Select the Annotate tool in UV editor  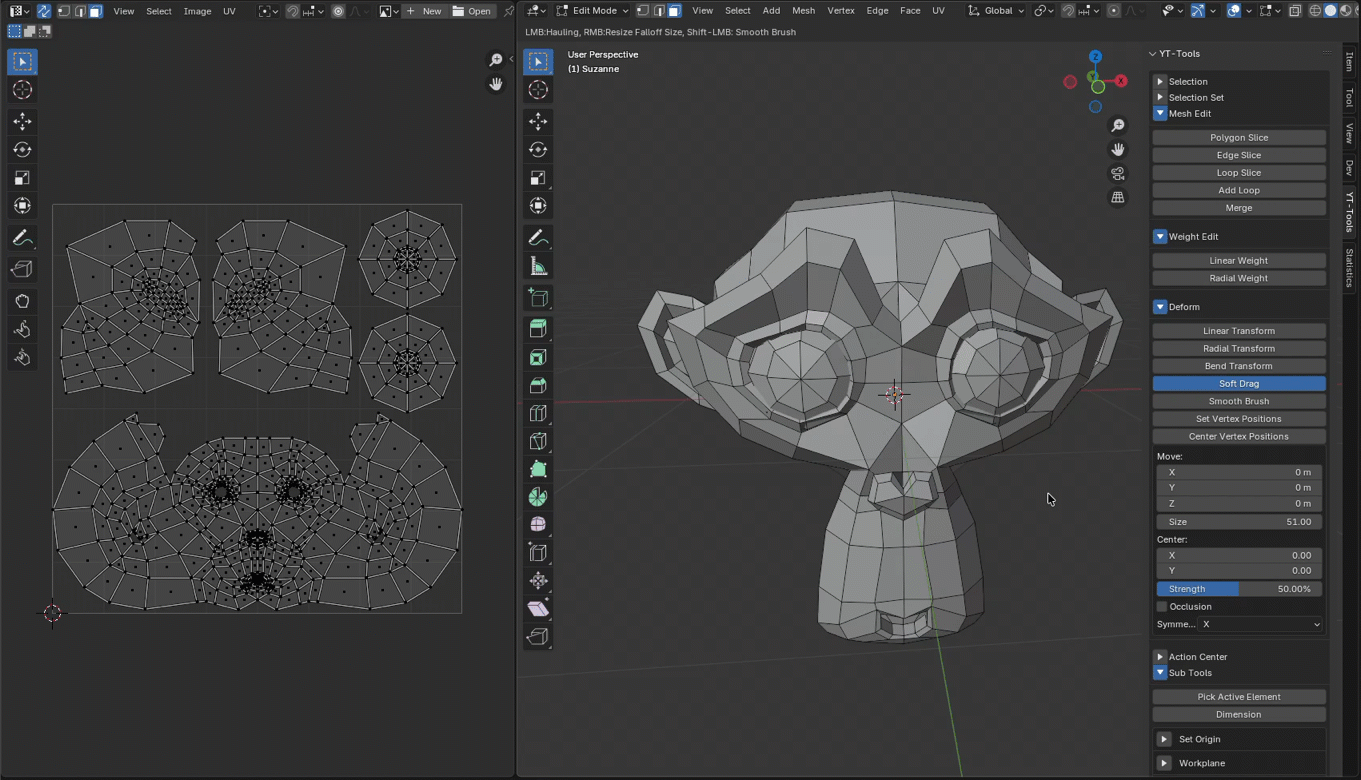pyautogui.click(x=22, y=239)
